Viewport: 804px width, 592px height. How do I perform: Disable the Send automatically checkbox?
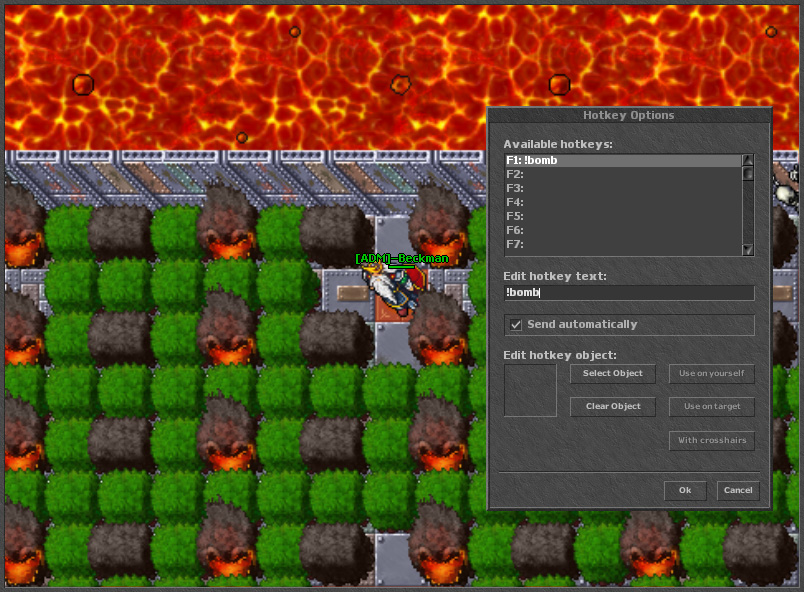[x=516, y=324]
